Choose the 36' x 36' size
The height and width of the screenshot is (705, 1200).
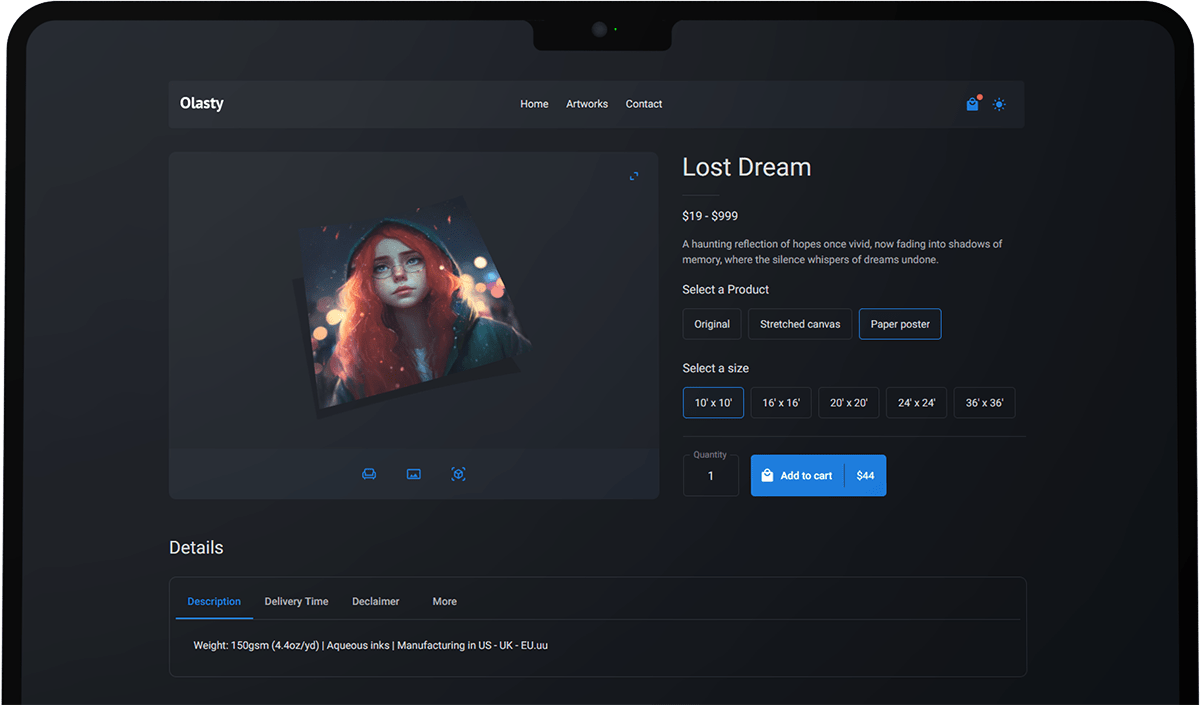tap(984, 403)
